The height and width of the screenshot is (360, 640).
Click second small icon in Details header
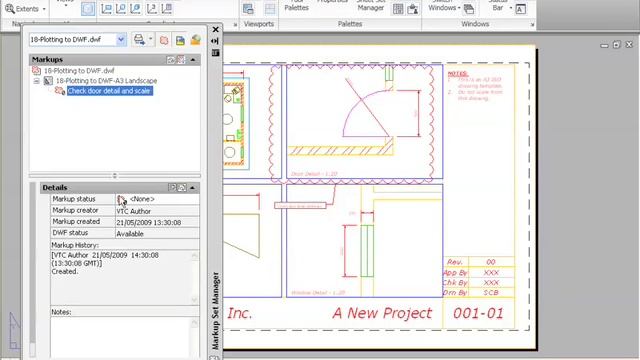(x=182, y=188)
